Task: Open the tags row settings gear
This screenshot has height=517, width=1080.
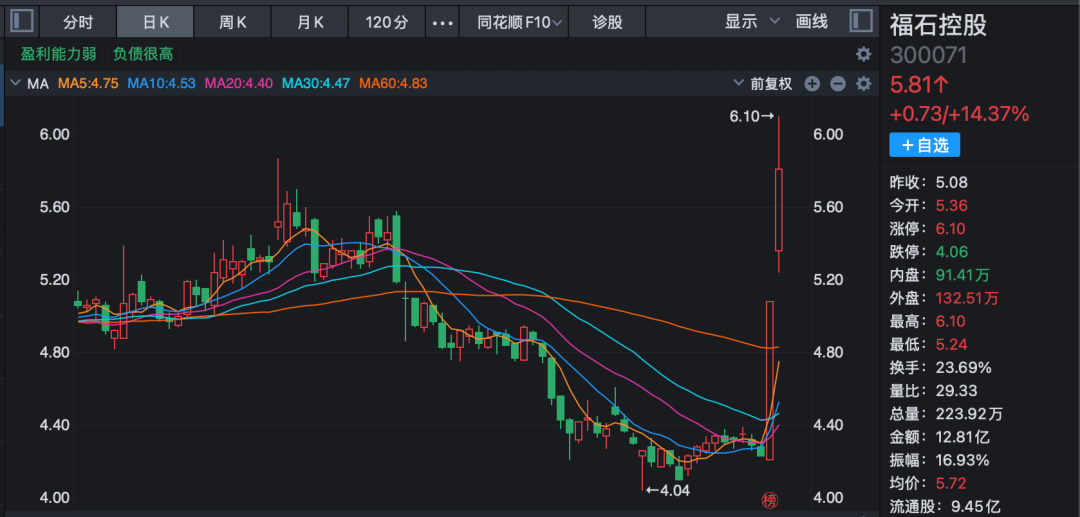Action: click(x=863, y=54)
